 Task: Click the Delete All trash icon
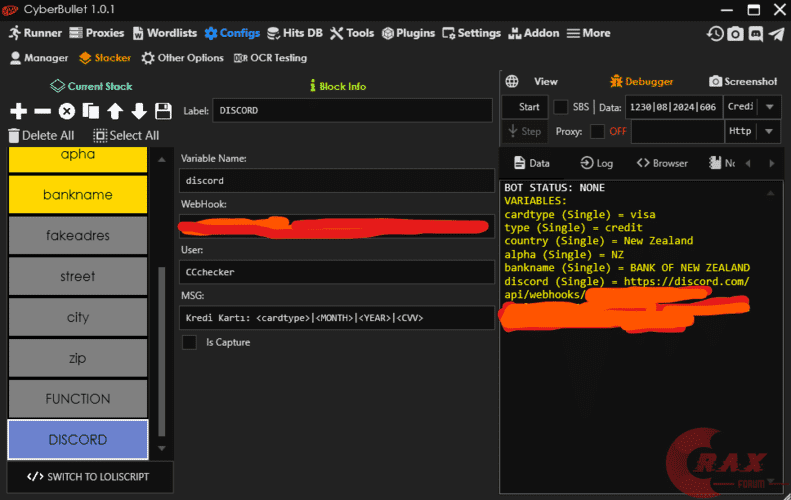tap(14, 135)
